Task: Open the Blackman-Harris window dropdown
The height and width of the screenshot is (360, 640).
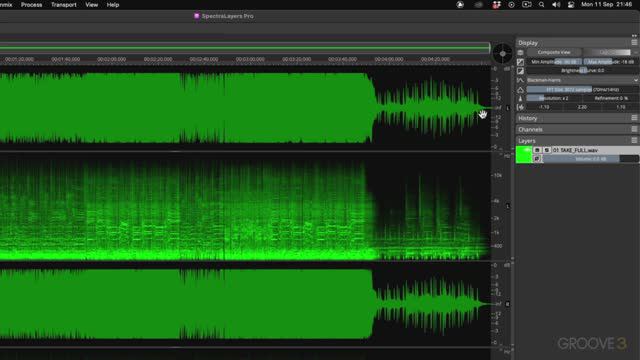Action: tap(582, 80)
